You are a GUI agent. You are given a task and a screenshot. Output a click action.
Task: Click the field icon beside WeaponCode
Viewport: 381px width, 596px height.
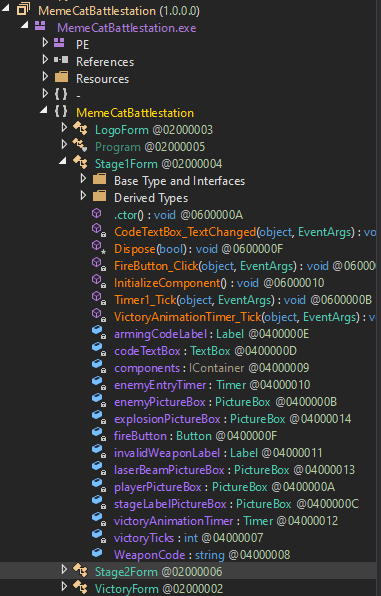pyautogui.click(x=97, y=552)
